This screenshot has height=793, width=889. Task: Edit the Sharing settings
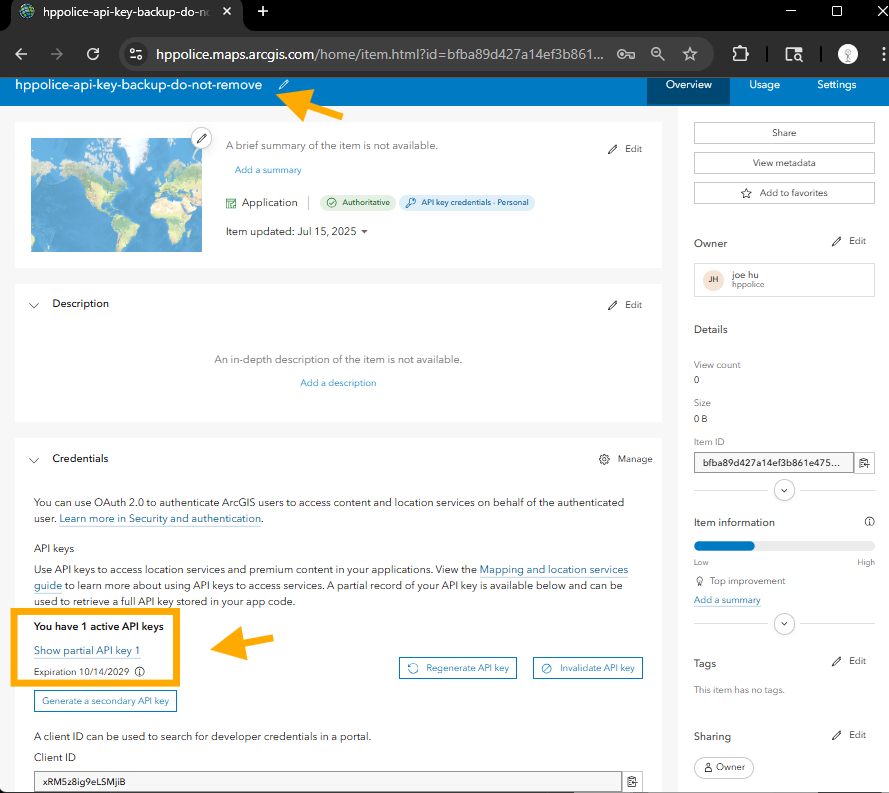click(849, 735)
